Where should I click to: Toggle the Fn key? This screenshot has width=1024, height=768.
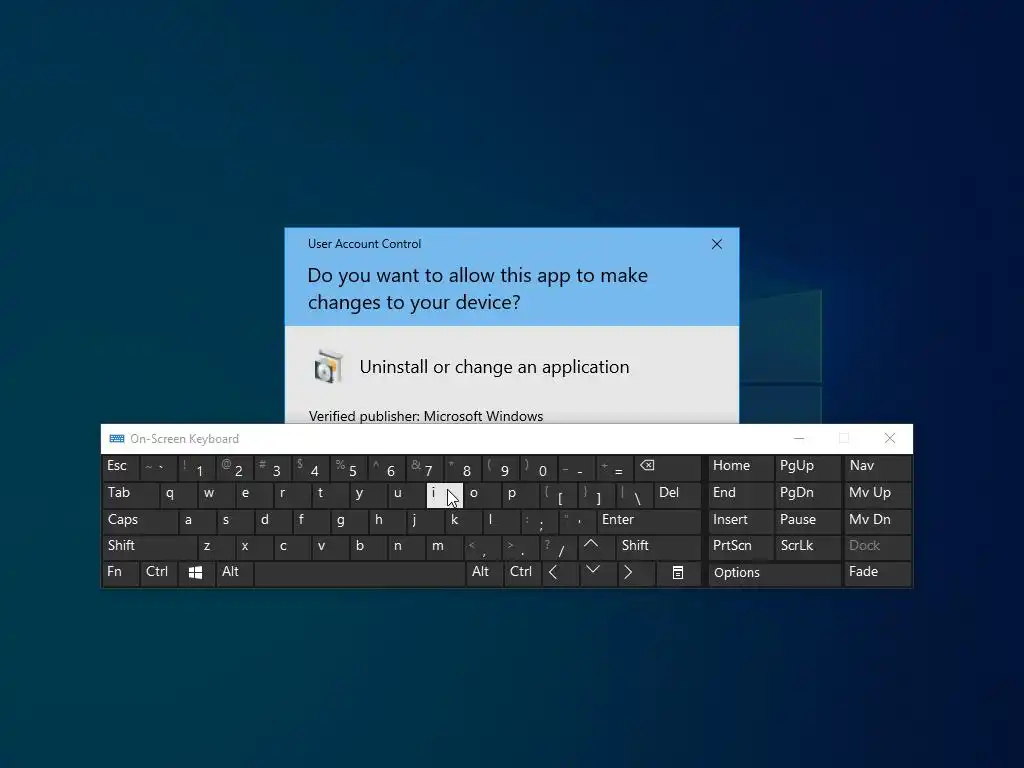[x=121, y=573]
